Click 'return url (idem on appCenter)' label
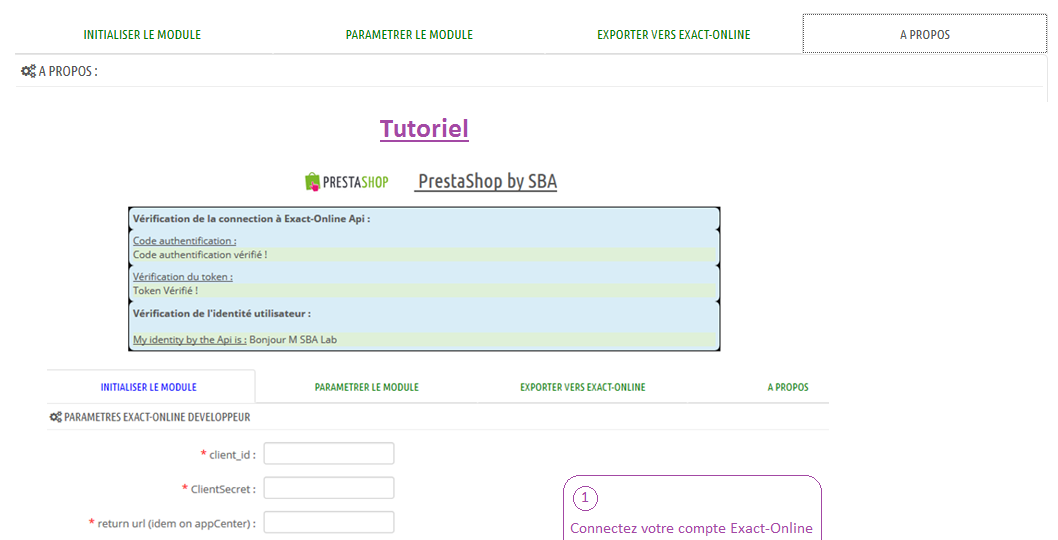The width and height of the screenshot is (1058, 540). (176, 523)
